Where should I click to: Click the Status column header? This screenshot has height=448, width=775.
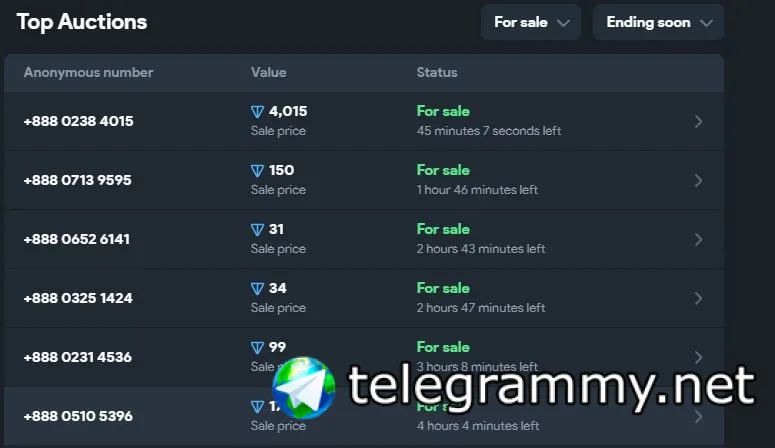click(x=437, y=73)
